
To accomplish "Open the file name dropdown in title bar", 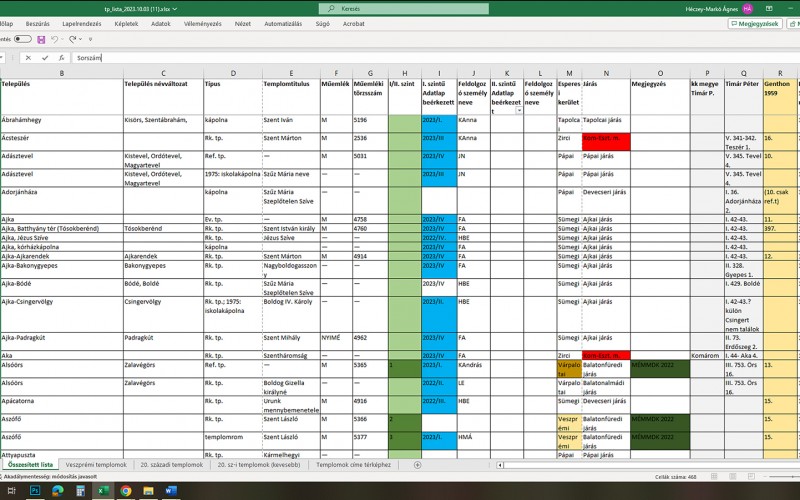I will [x=175, y=9].
